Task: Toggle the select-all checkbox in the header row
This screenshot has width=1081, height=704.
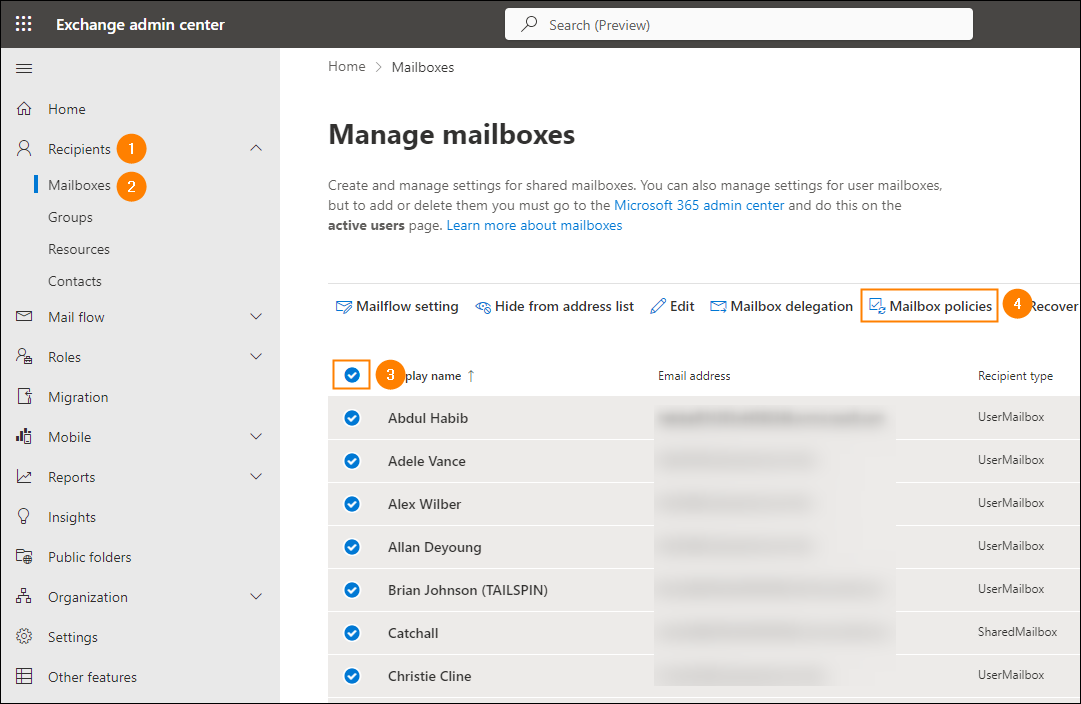Action: (352, 374)
